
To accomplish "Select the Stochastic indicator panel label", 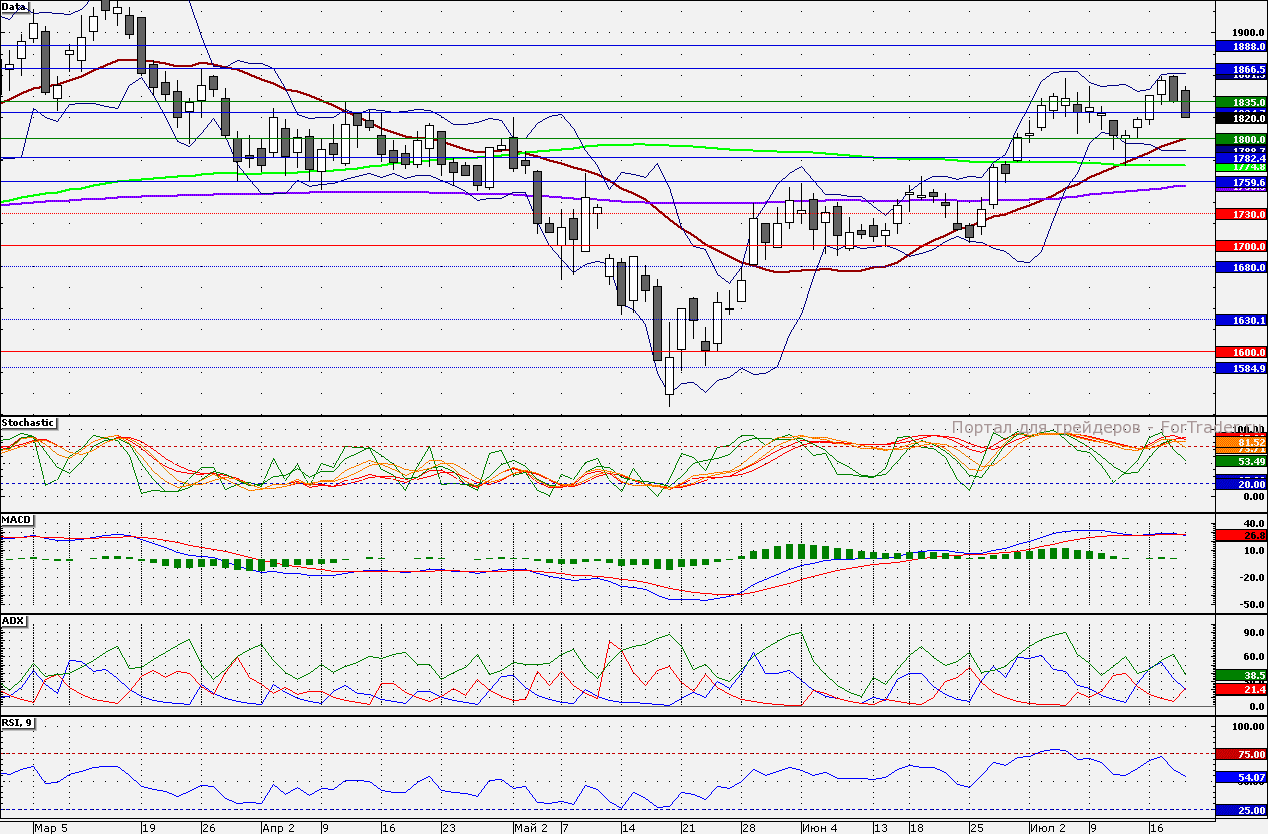I will pos(28,423).
